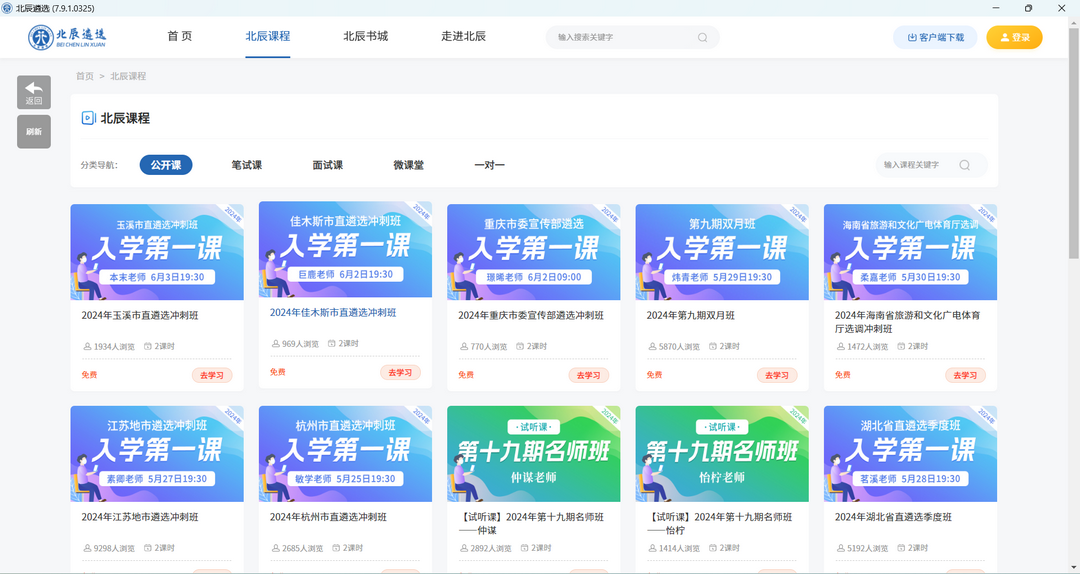This screenshot has height=574, width=1080.
Task: Click the class hours icon on 重庆市委宣传部遴选冲刺班 card
Action: (520, 347)
